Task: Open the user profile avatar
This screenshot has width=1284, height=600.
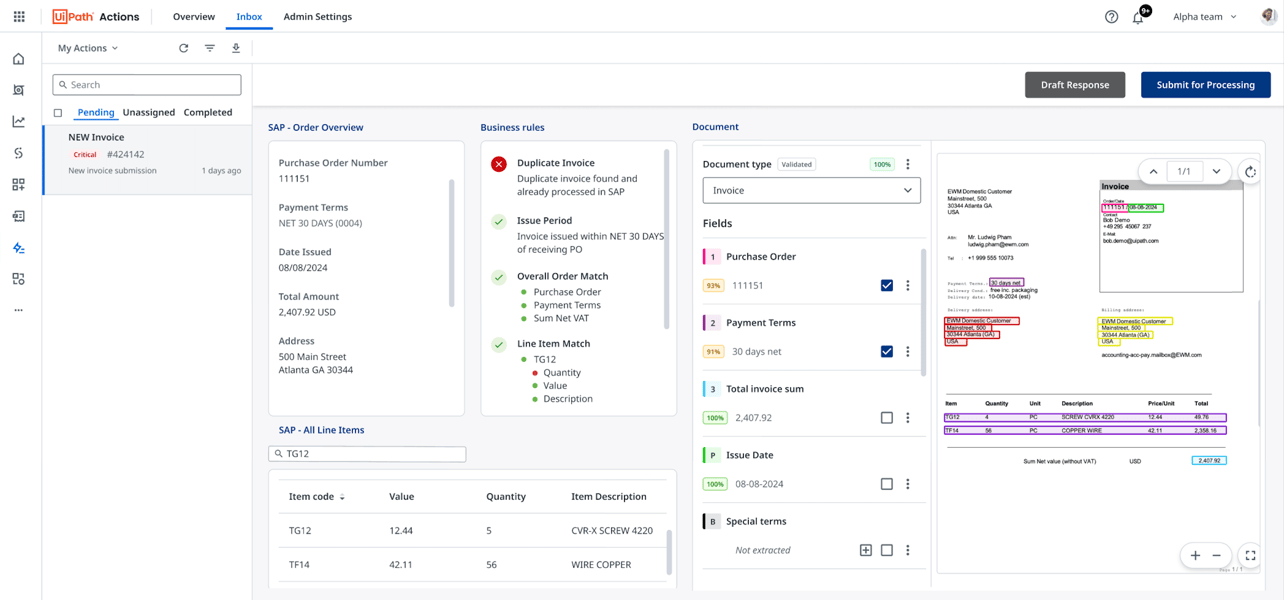Action: coord(1269,17)
